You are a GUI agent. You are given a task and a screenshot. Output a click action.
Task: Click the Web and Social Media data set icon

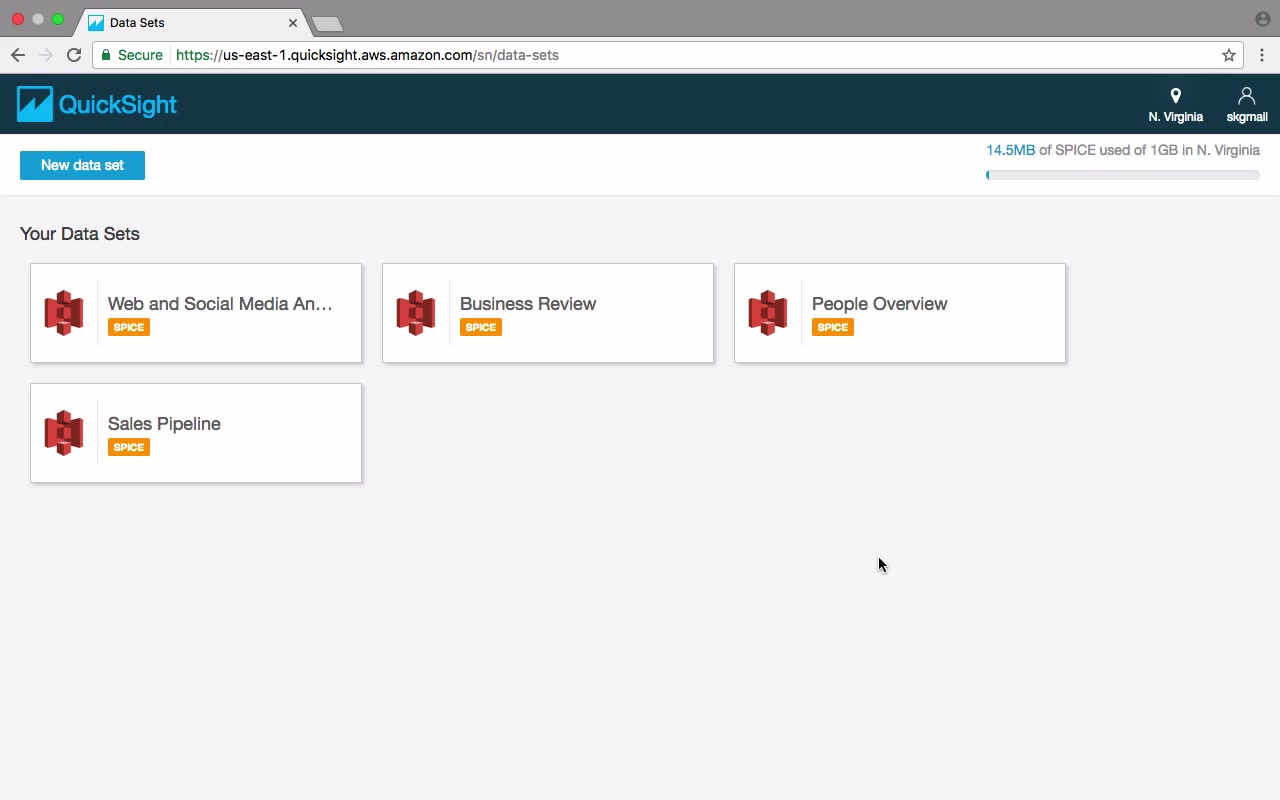[64, 313]
